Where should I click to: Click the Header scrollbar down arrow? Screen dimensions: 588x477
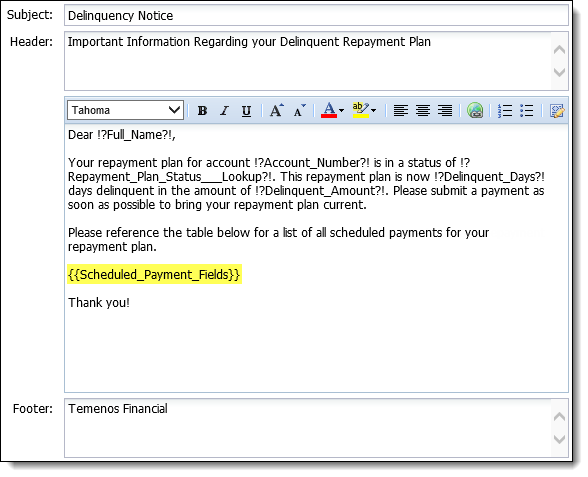559,72
